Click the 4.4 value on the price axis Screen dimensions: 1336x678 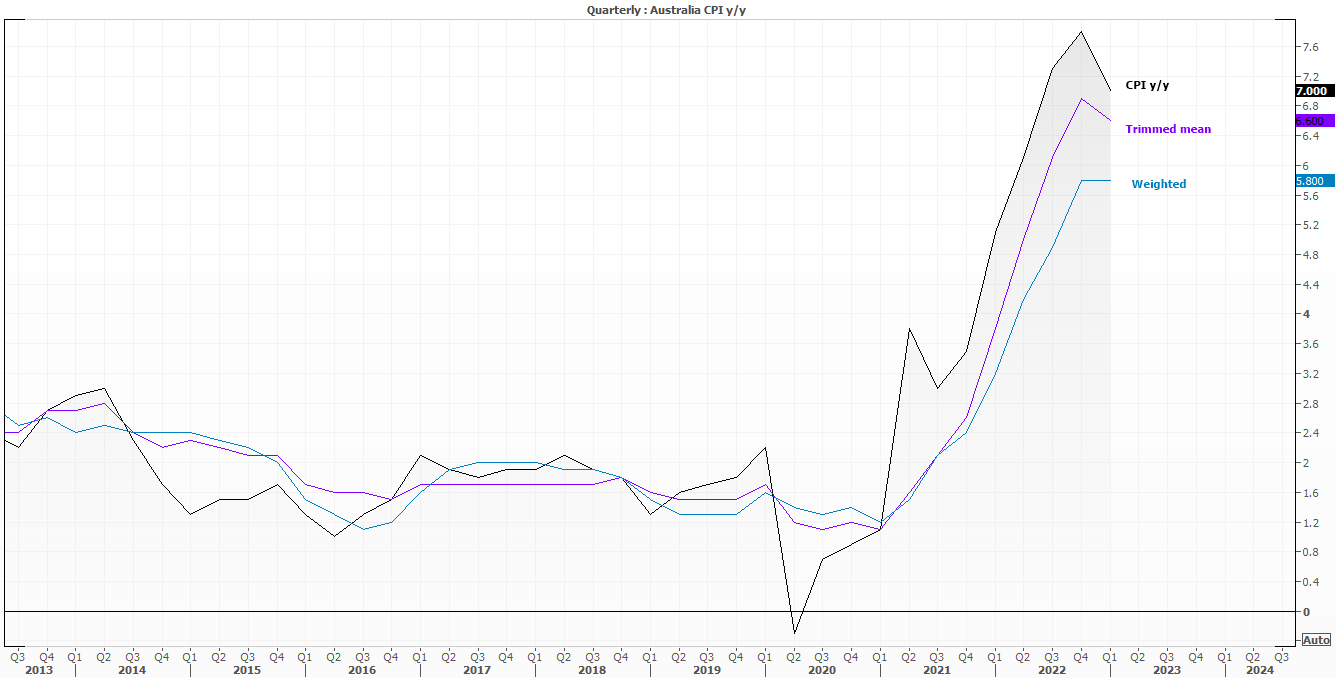tap(1310, 285)
